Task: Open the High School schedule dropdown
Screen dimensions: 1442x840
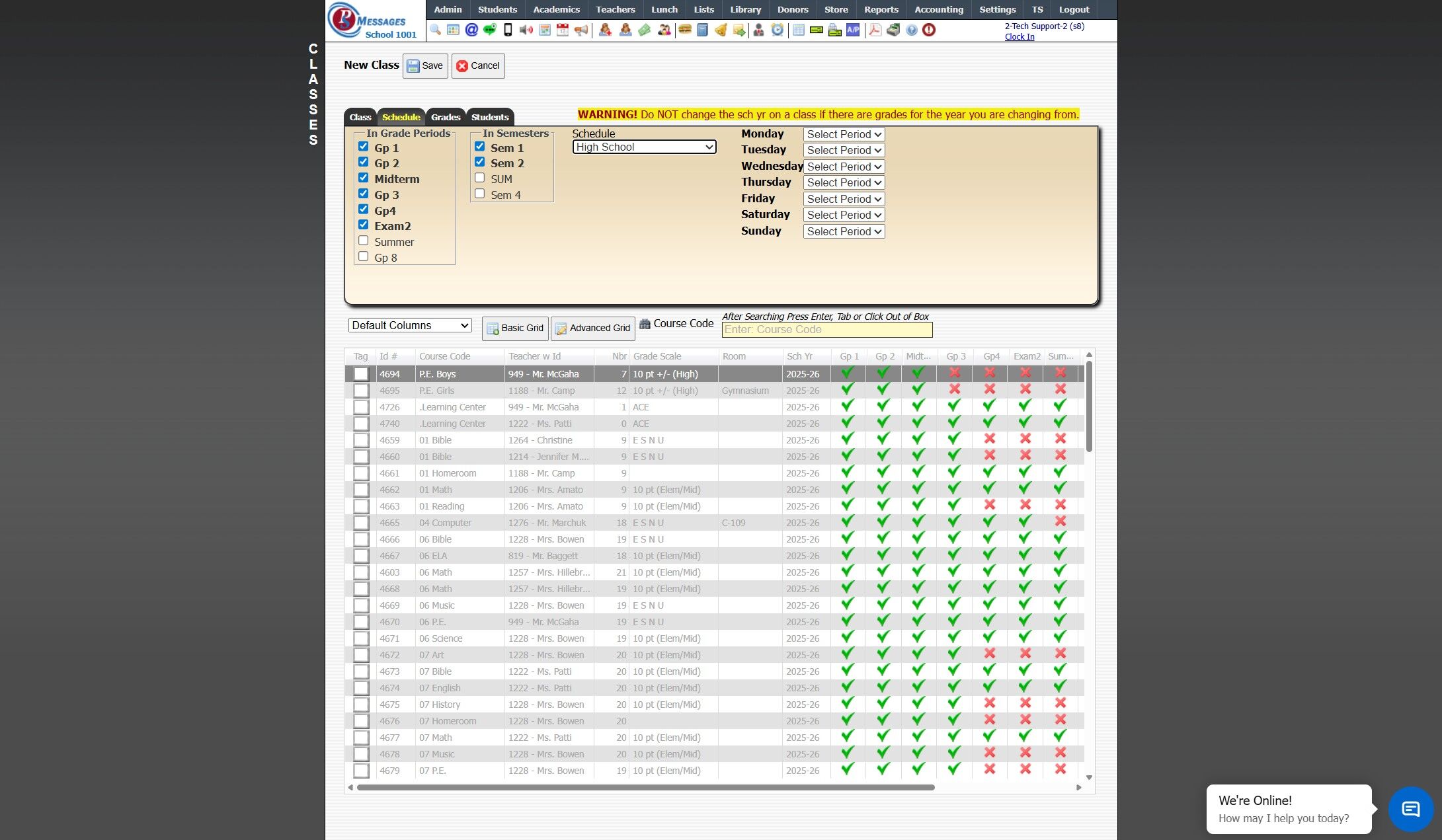Action: click(x=644, y=147)
